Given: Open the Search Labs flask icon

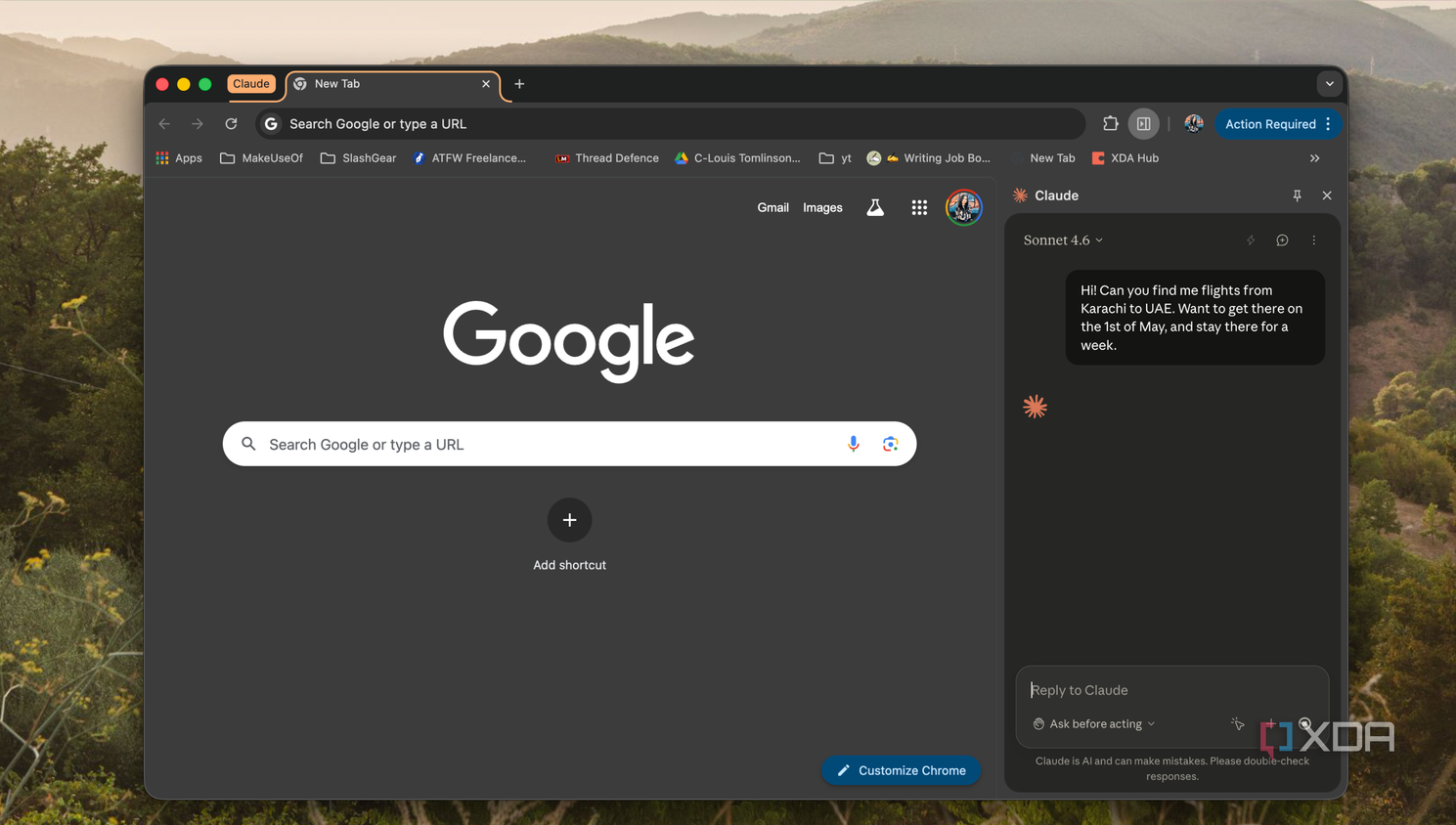Looking at the screenshot, I should coord(875,207).
